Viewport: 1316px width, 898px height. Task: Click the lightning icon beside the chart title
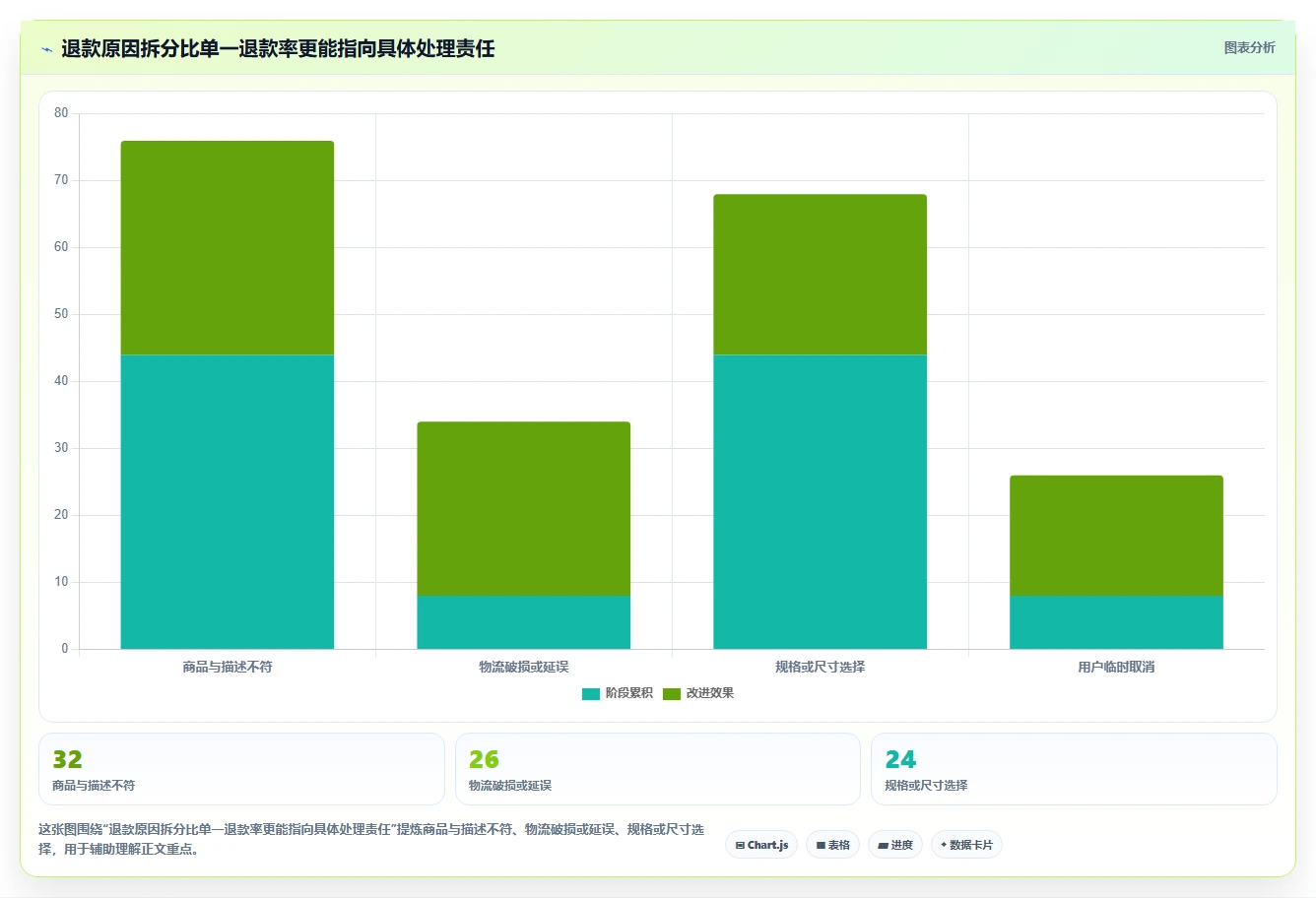pyautogui.click(x=47, y=49)
